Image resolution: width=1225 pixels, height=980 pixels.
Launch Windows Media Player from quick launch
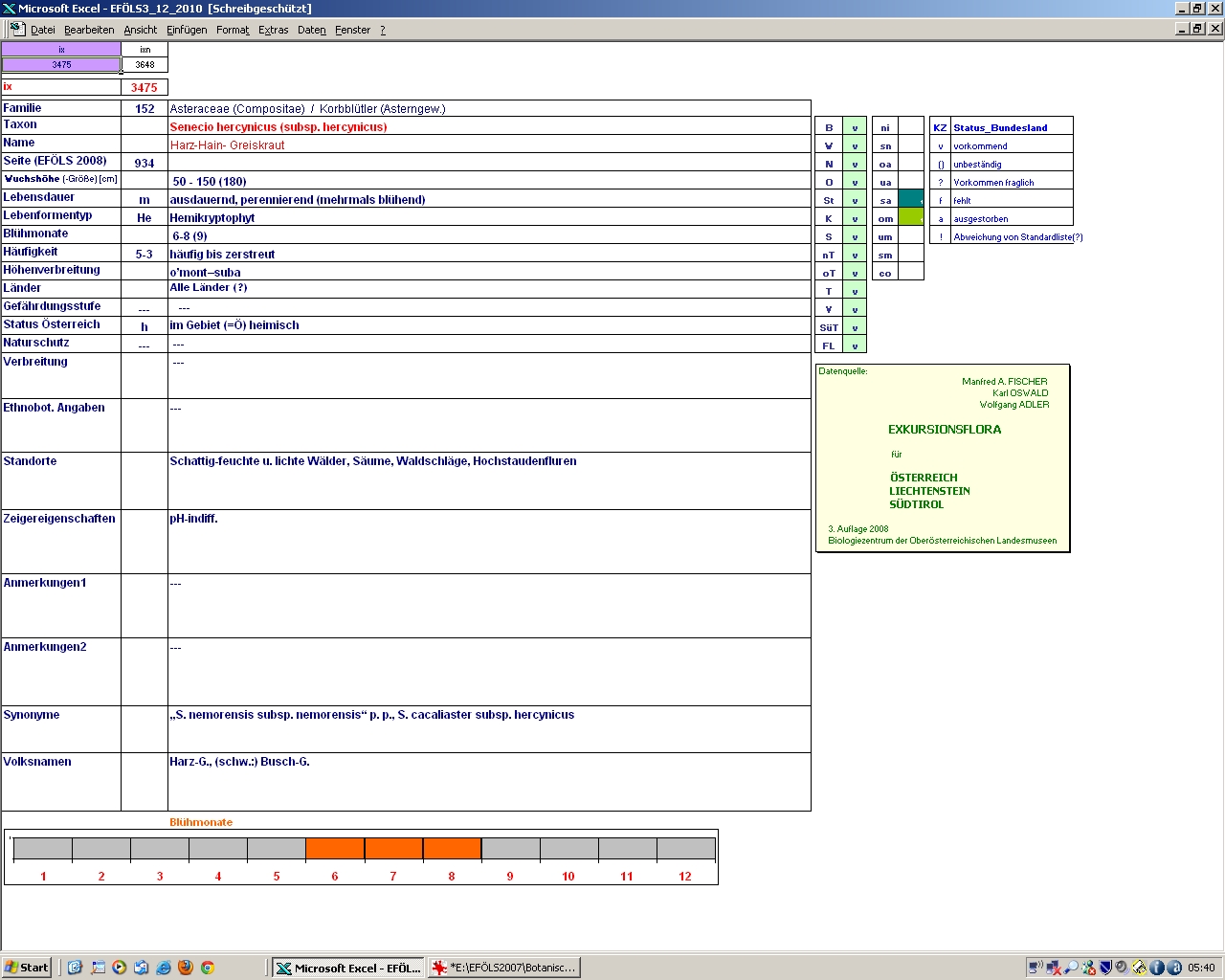coord(119,968)
